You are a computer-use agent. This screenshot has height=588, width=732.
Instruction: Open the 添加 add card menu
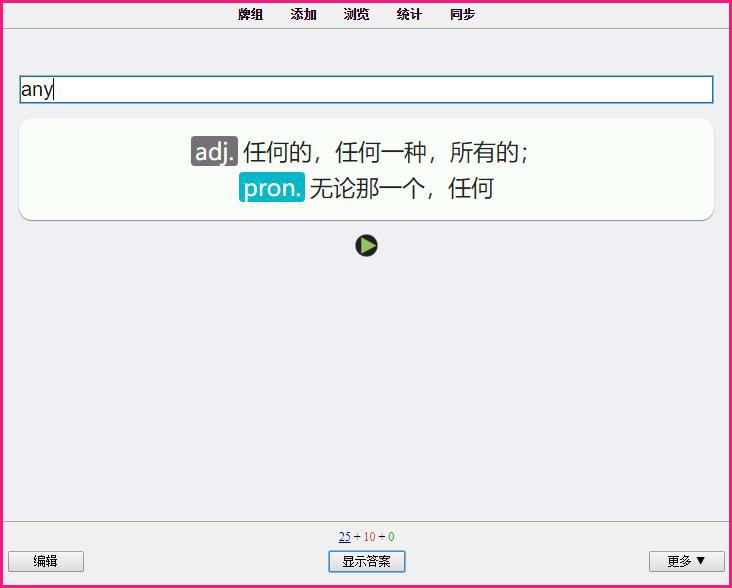[303, 14]
